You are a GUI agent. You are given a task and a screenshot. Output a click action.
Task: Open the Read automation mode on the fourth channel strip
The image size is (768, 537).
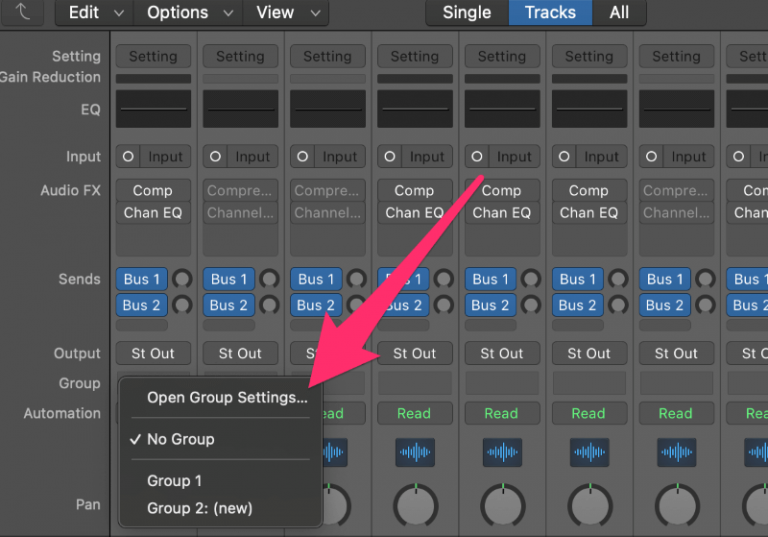415,413
